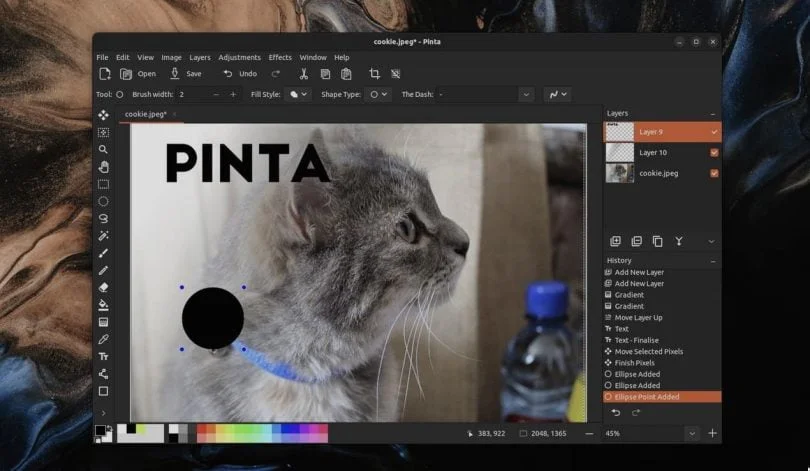Select the Move Selected tool
Screen dimensions: 810x471
(103, 115)
